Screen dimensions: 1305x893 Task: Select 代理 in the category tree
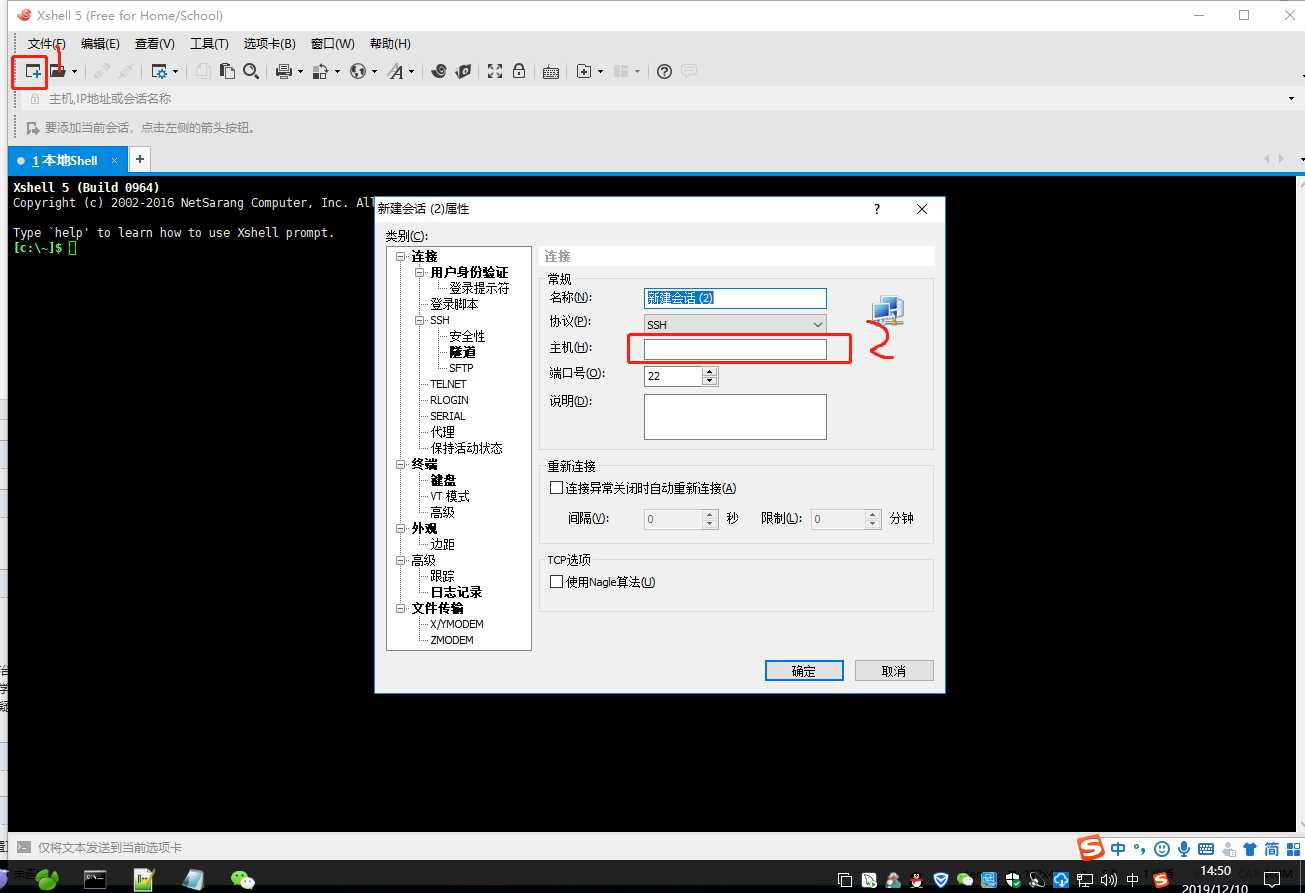click(x=443, y=432)
